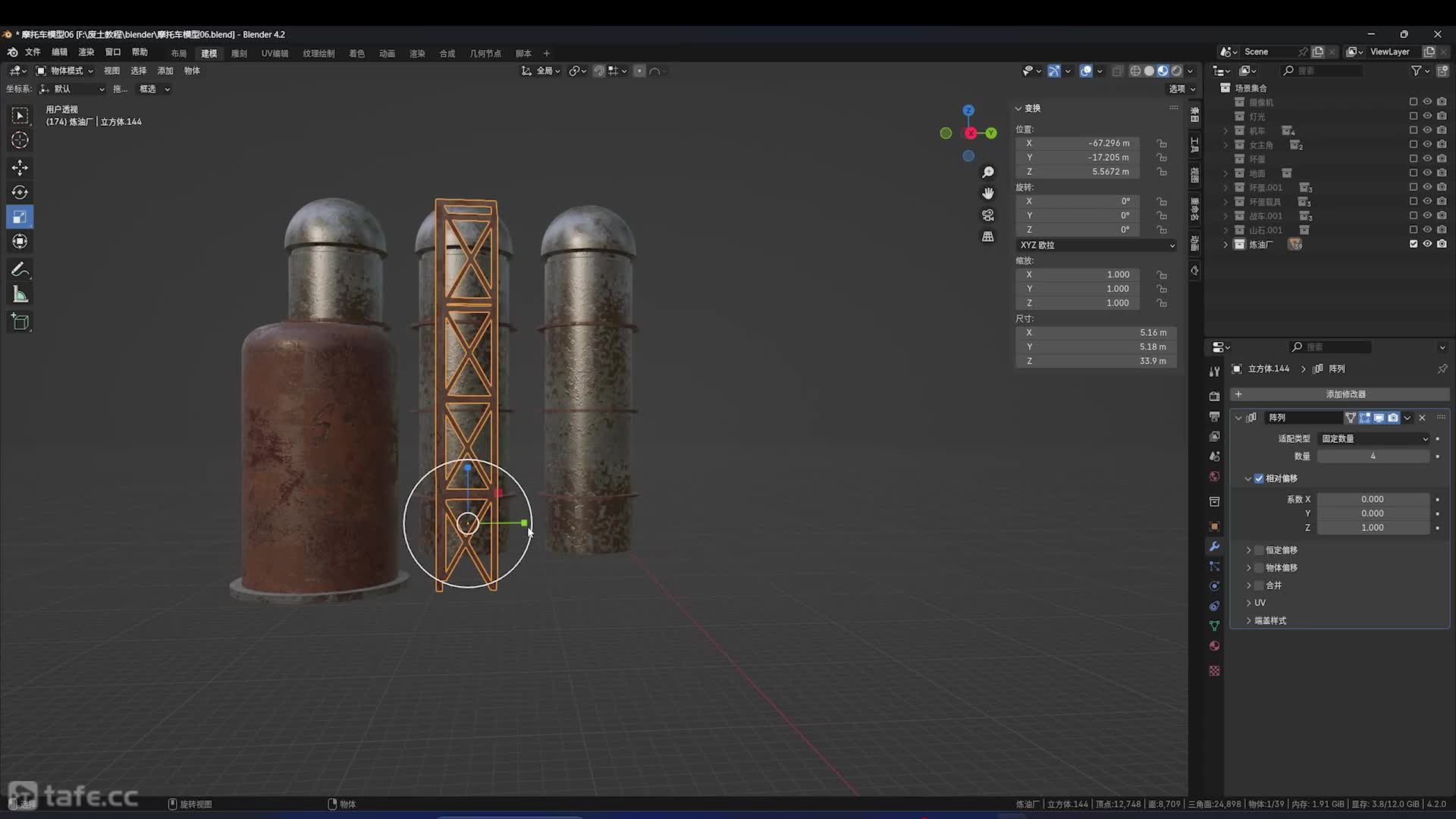1456x819 pixels.
Task: Switch to the 雕刻 workspace tab
Action: pyautogui.click(x=239, y=54)
